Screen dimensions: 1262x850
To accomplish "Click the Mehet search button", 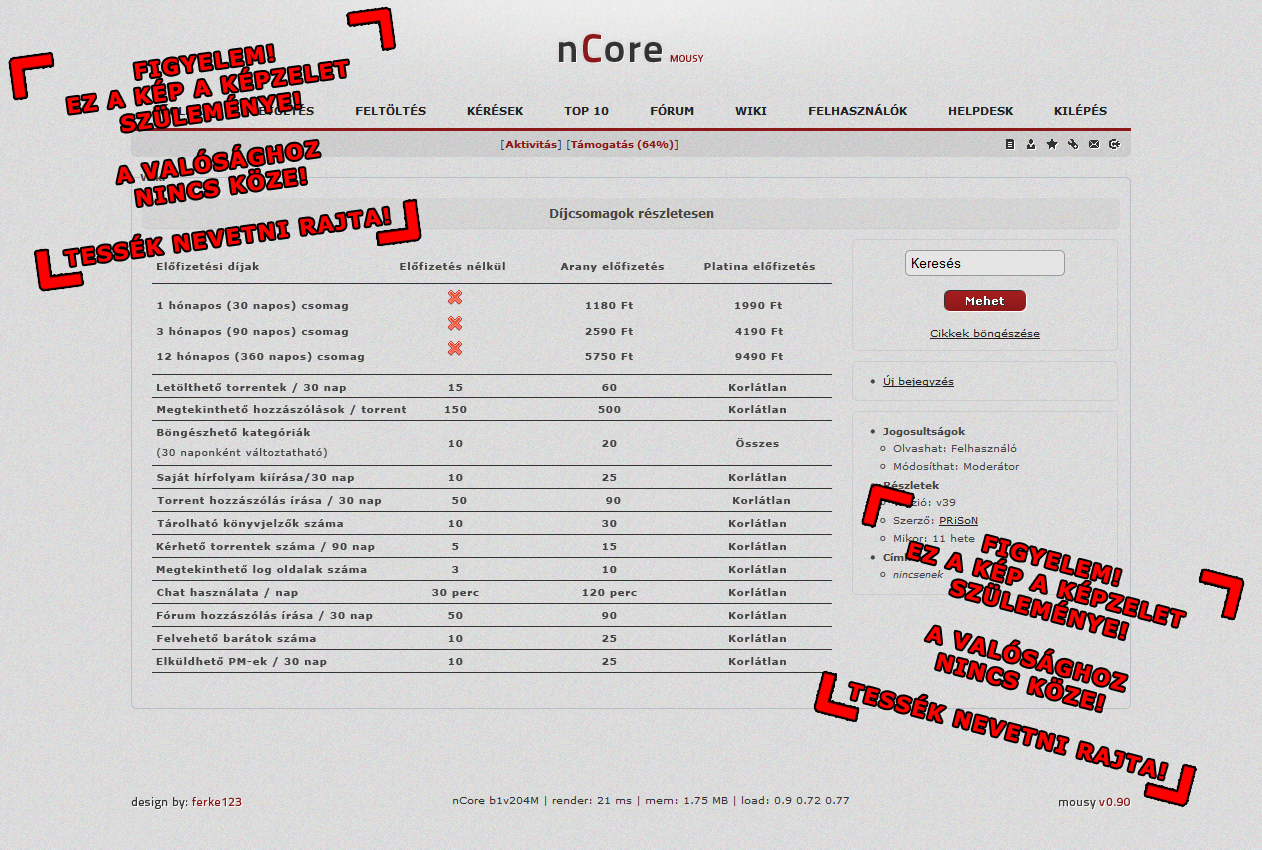I will [985, 301].
